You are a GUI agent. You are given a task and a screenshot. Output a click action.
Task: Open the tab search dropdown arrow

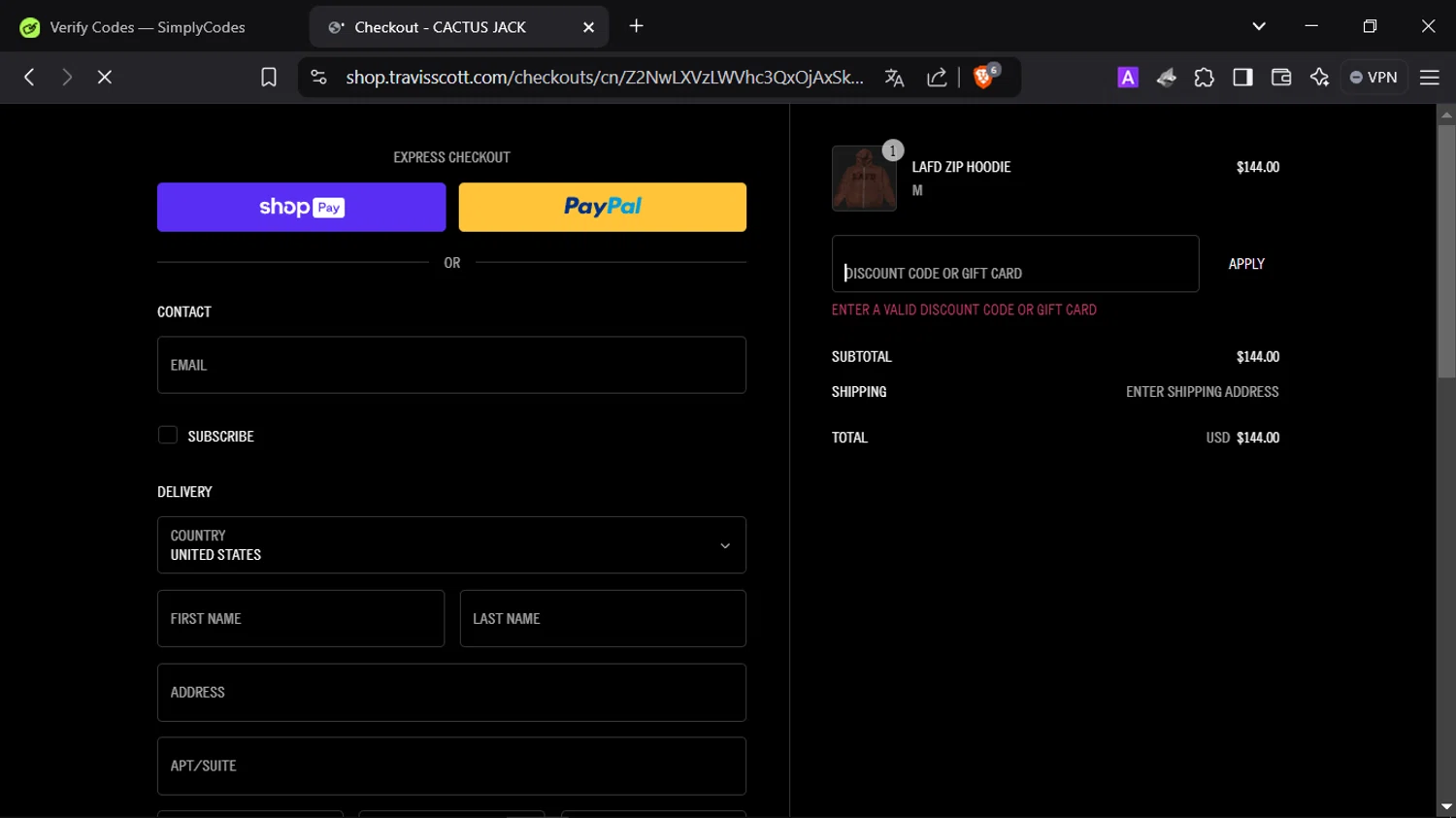[1259, 26]
